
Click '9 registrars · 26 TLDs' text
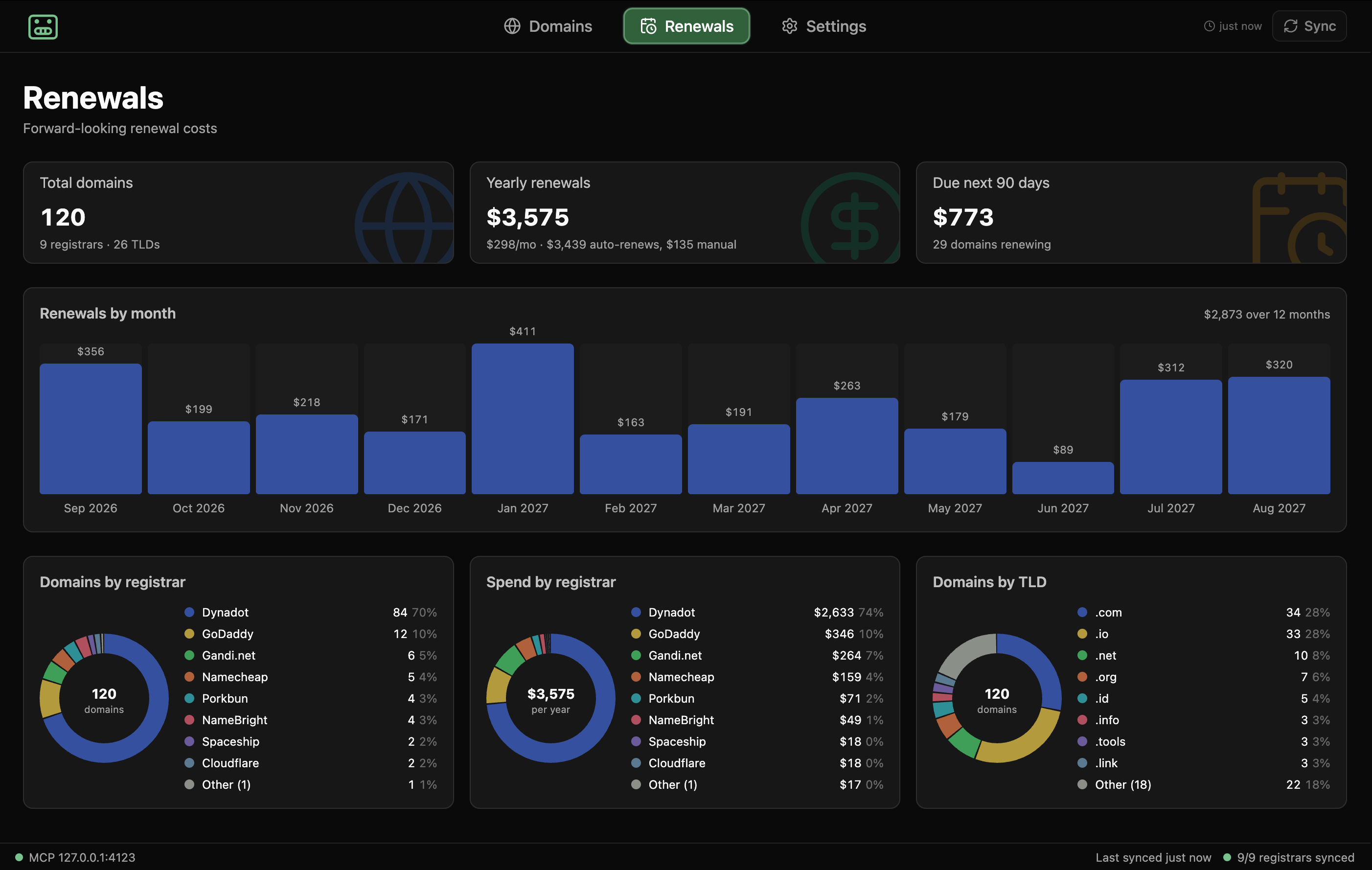100,245
